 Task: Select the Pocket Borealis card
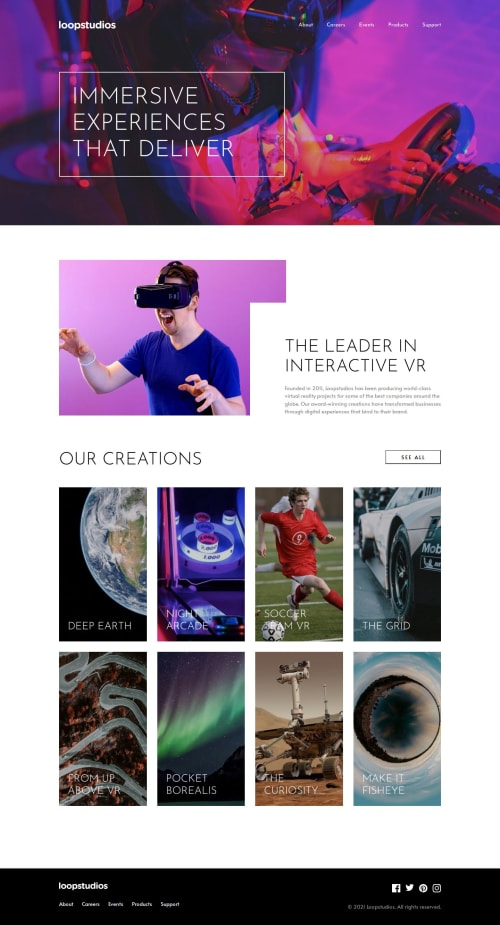click(x=201, y=729)
